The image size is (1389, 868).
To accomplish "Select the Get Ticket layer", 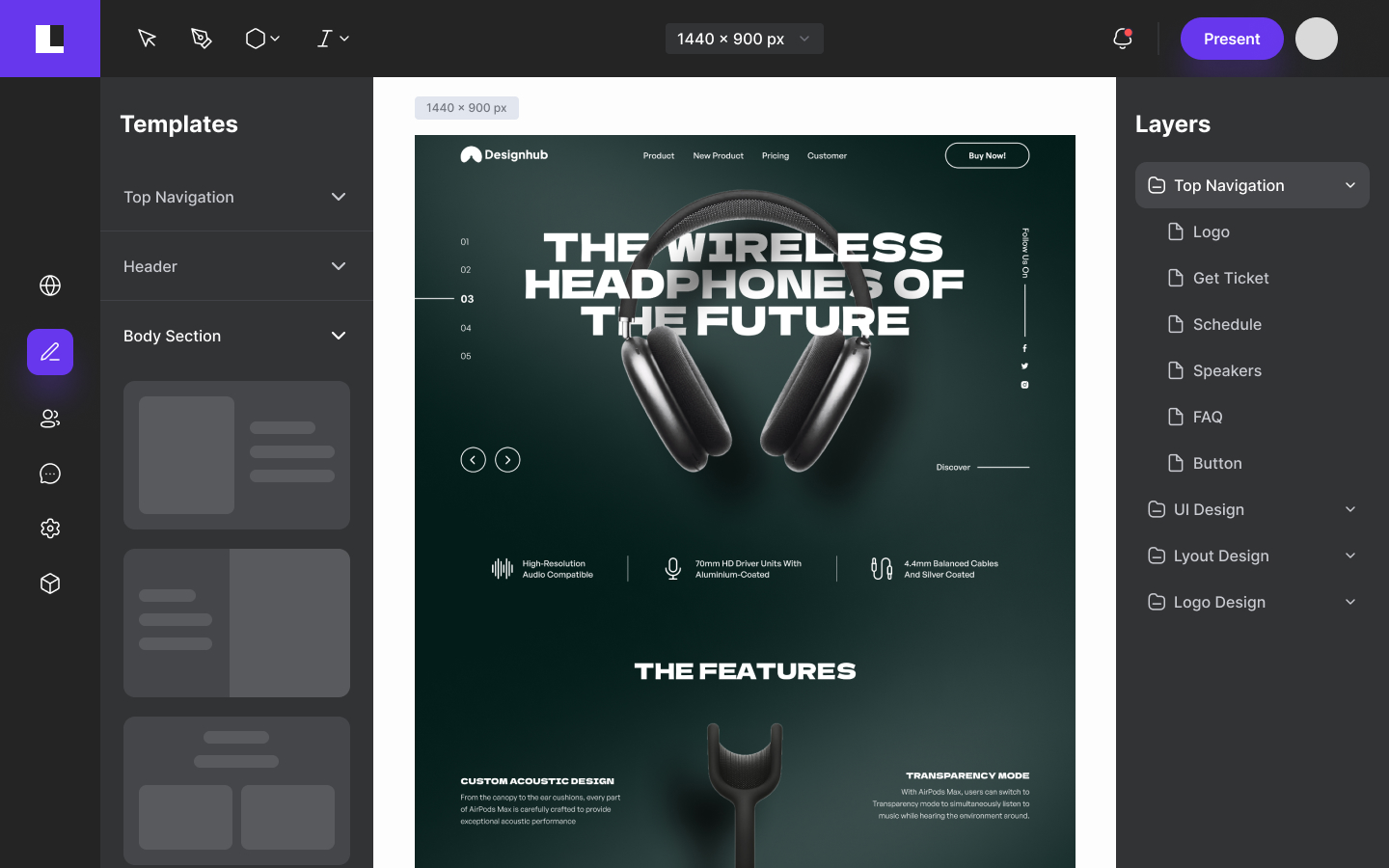I will [1231, 278].
